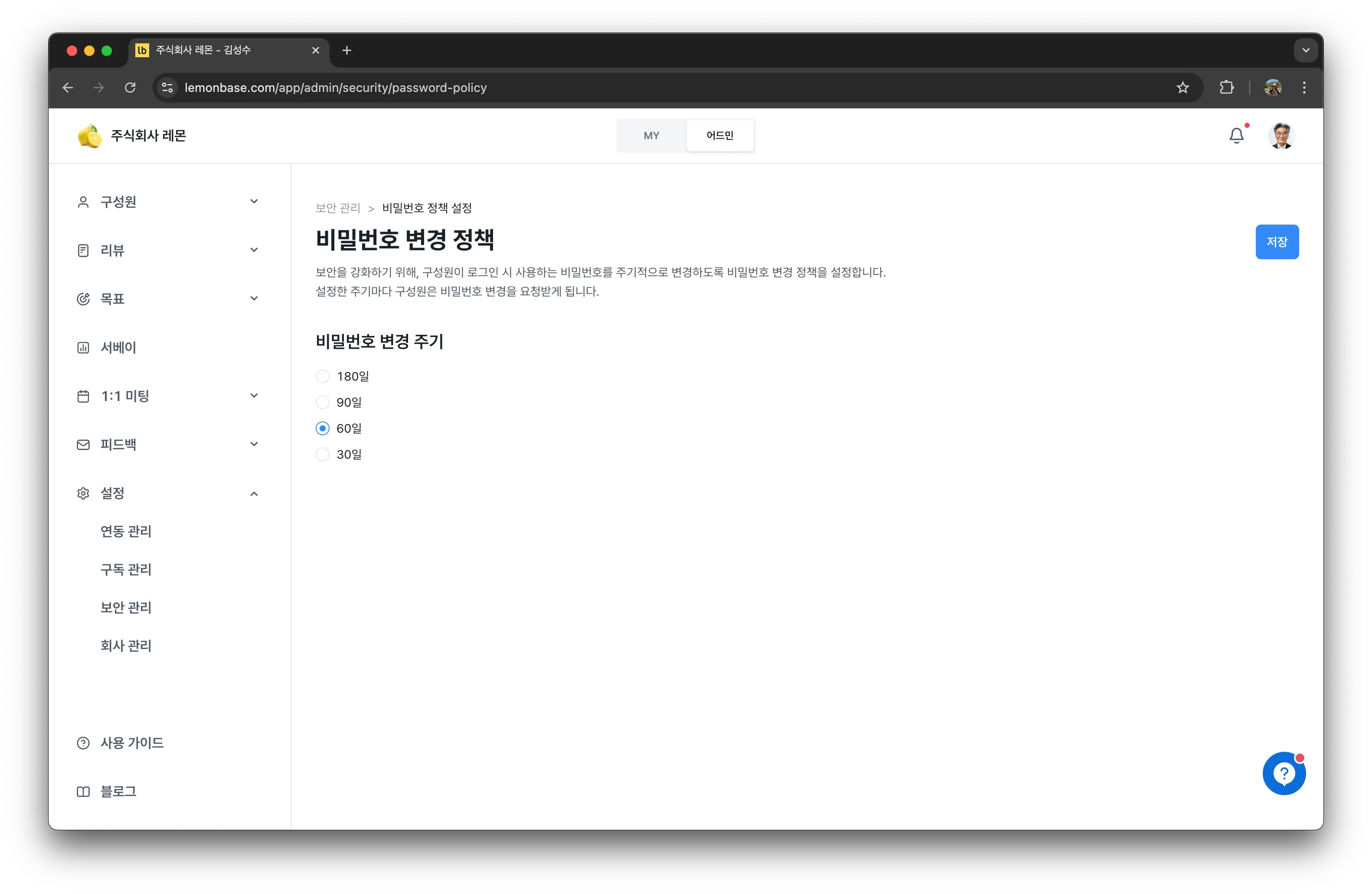Bookmark this page with the star icon
Screen dimensions: 1372x894
click(1183, 88)
